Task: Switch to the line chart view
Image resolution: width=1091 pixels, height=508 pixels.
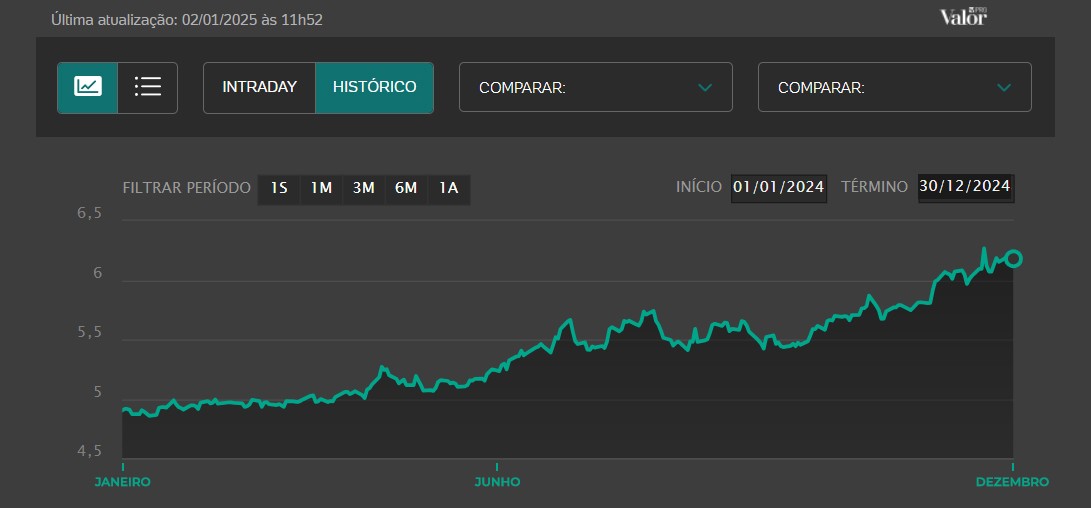Action: coord(88,87)
